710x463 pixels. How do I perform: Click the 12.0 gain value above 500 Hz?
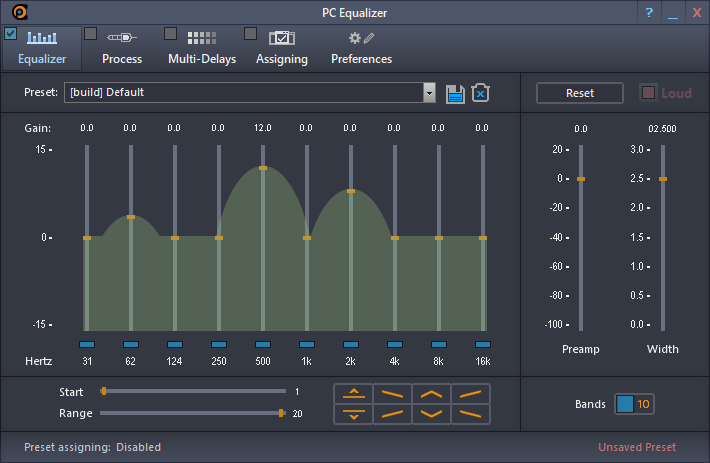coord(263,128)
